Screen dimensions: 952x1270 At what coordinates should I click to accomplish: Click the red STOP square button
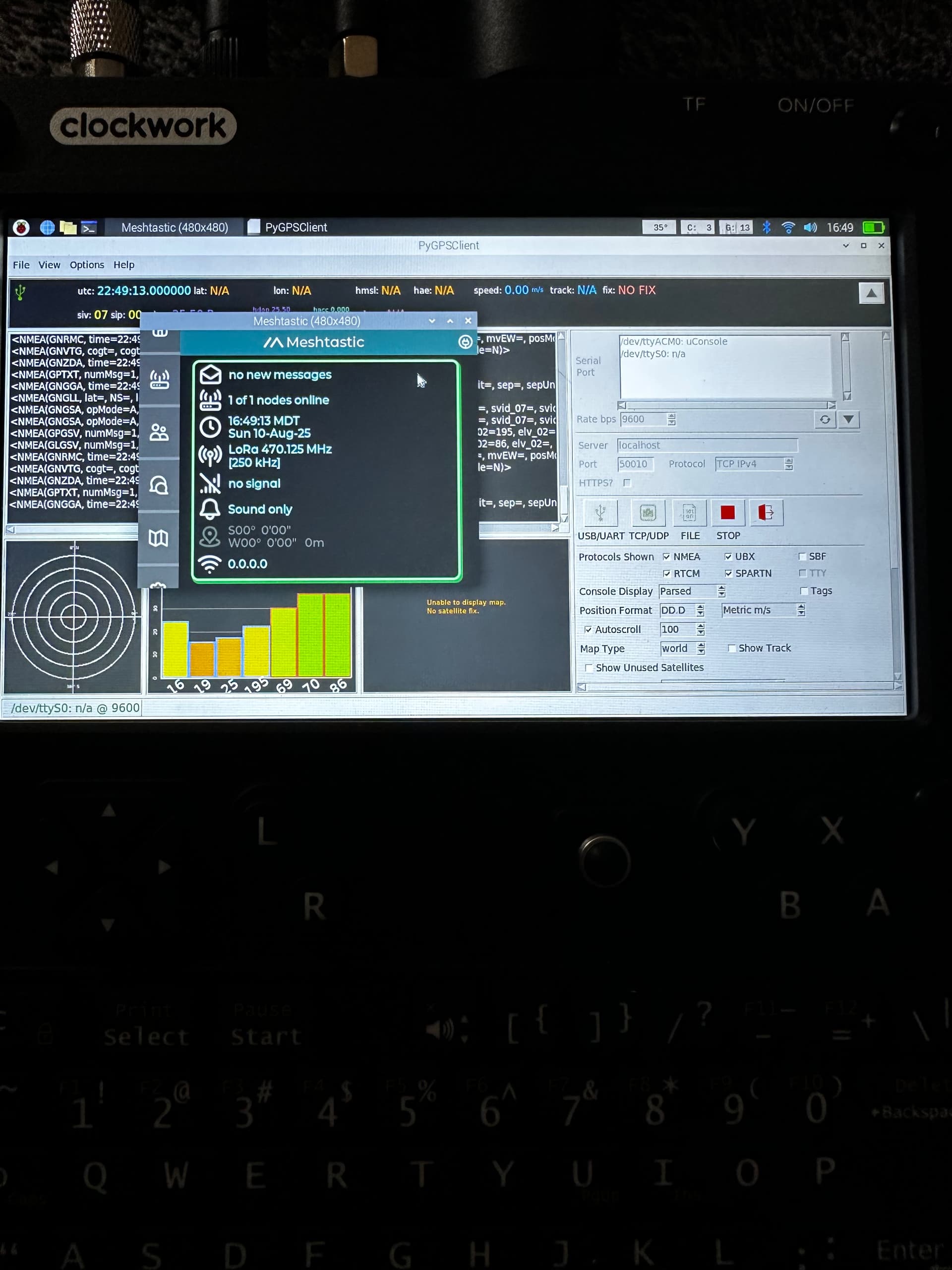727,512
